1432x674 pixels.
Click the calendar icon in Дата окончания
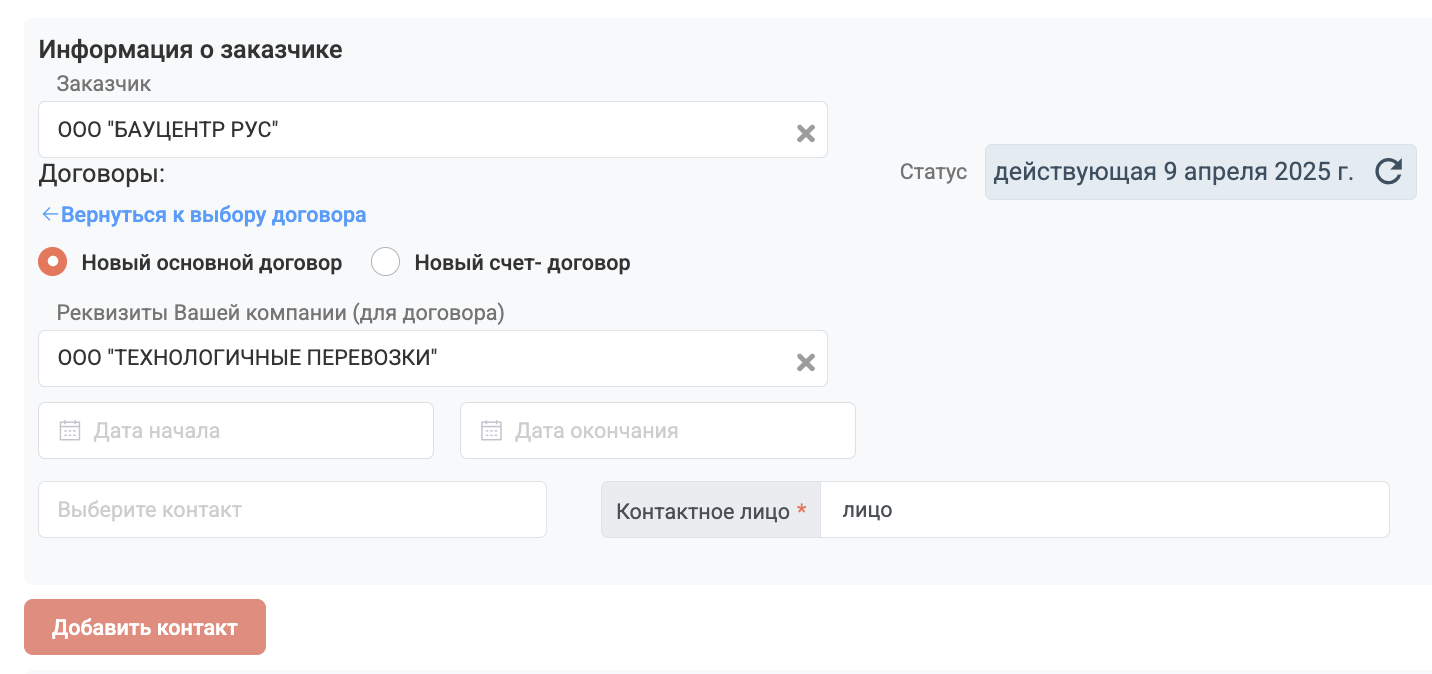click(x=491, y=431)
